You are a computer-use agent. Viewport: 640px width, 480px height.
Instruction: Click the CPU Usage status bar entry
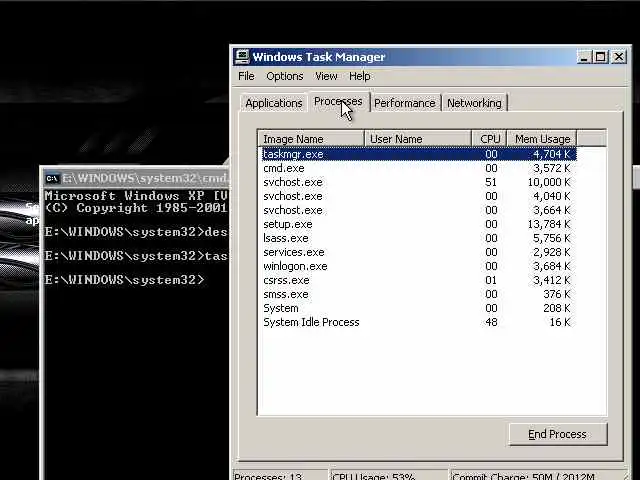pyautogui.click(x=388, y=476)
